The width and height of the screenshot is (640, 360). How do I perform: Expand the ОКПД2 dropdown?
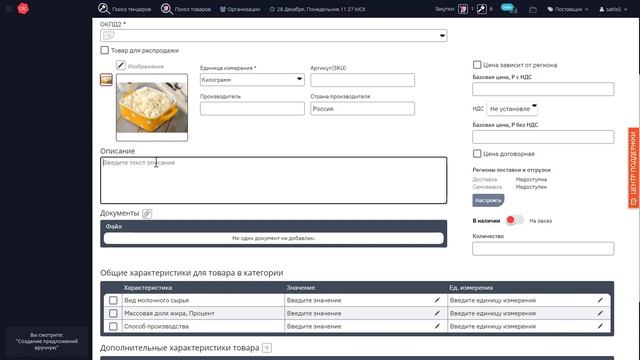tap(273, 36)
